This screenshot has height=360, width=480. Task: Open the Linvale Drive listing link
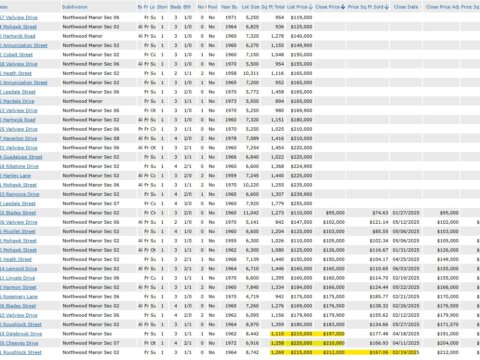pyautogui.click(x=18, y=278)
